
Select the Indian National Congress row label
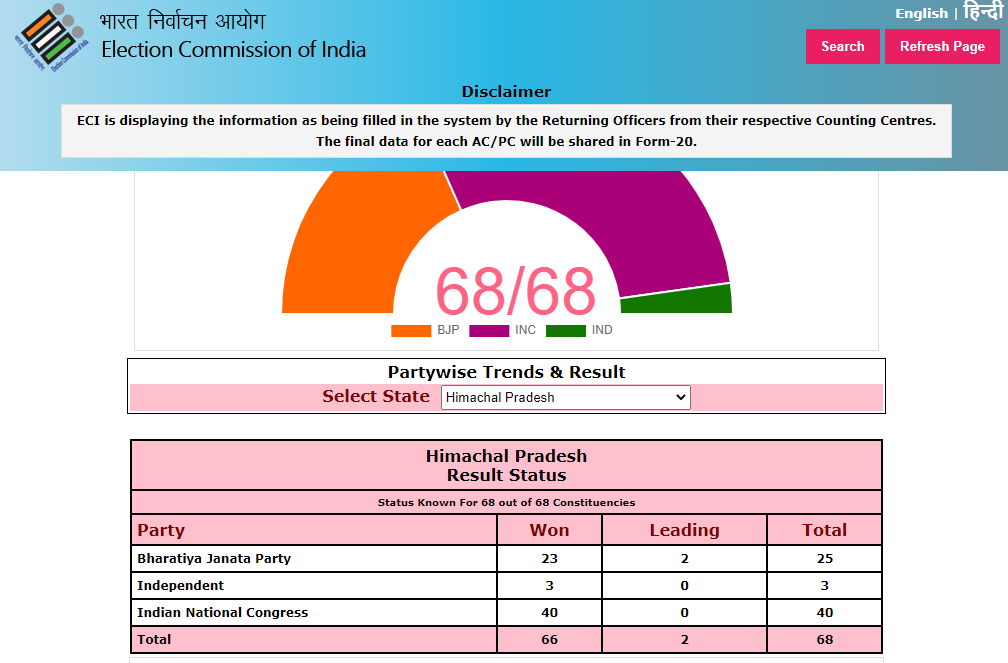coord(222,612)
